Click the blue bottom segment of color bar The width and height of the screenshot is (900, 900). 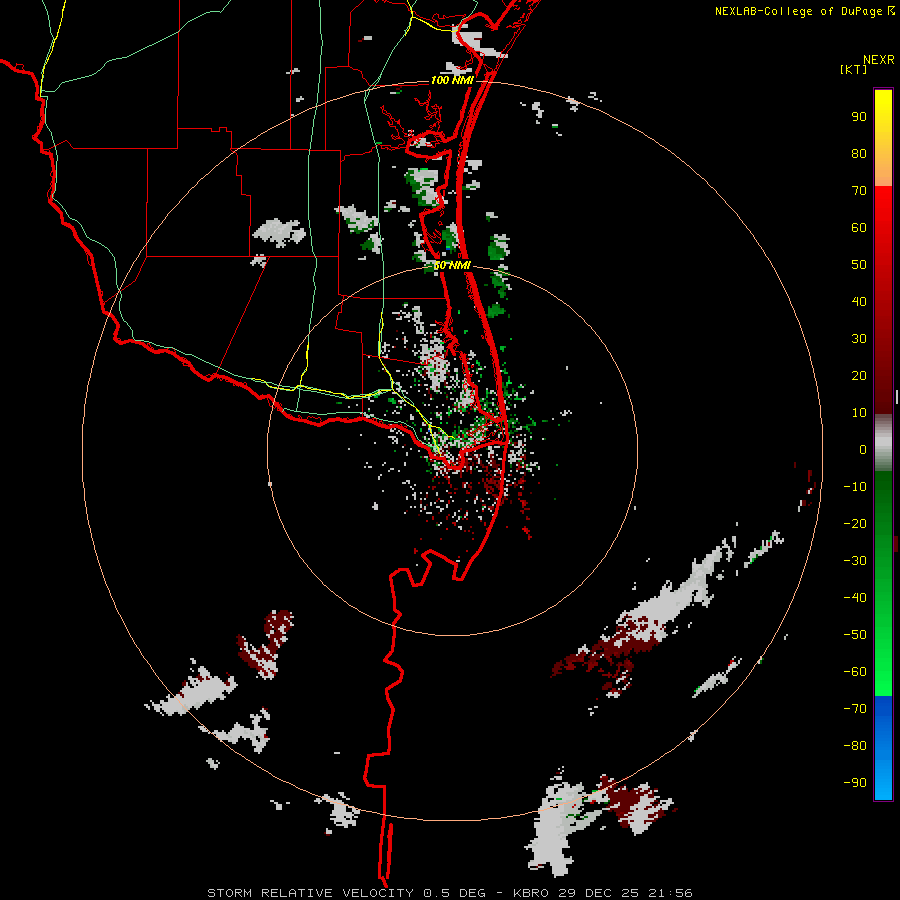883,747
